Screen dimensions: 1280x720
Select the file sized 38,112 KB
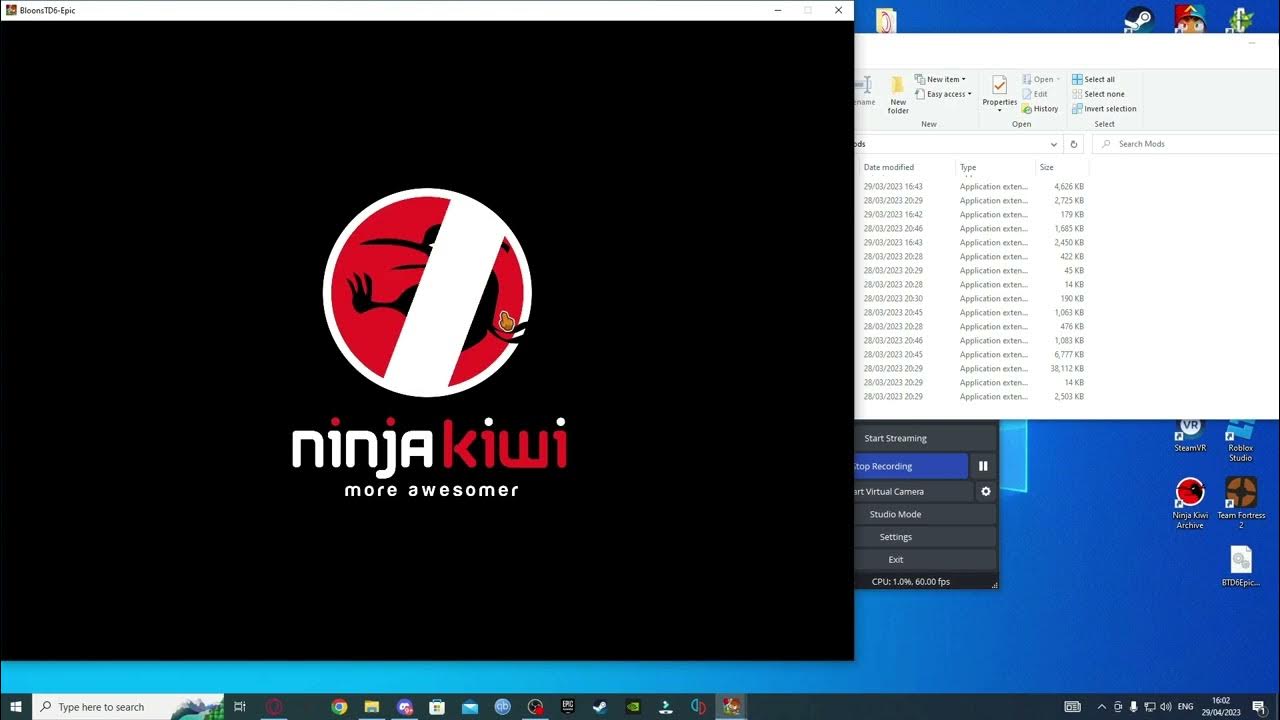[x=972, y=368]
